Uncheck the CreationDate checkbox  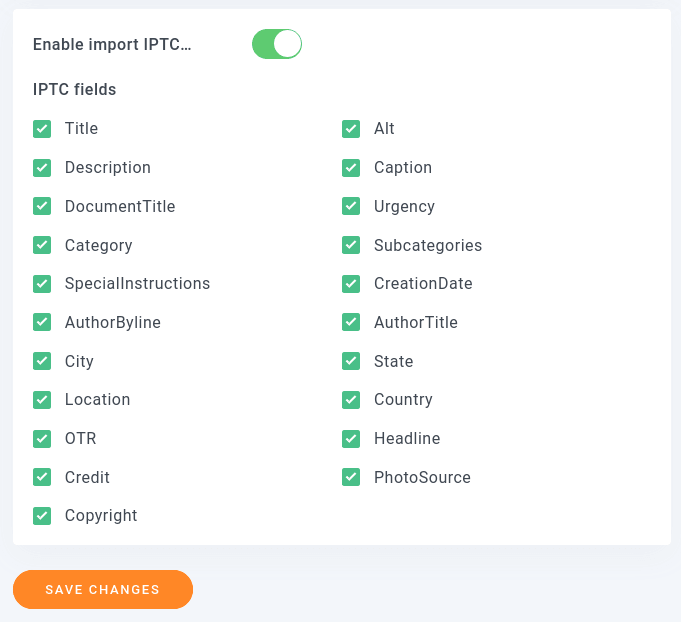(x=351, y=284)
